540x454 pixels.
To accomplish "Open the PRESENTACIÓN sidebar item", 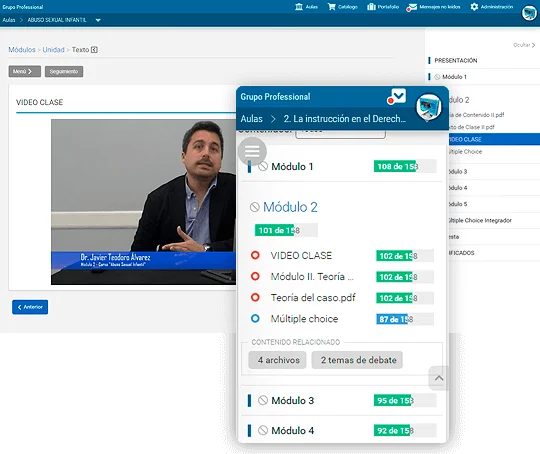I will tap(456, 61).
